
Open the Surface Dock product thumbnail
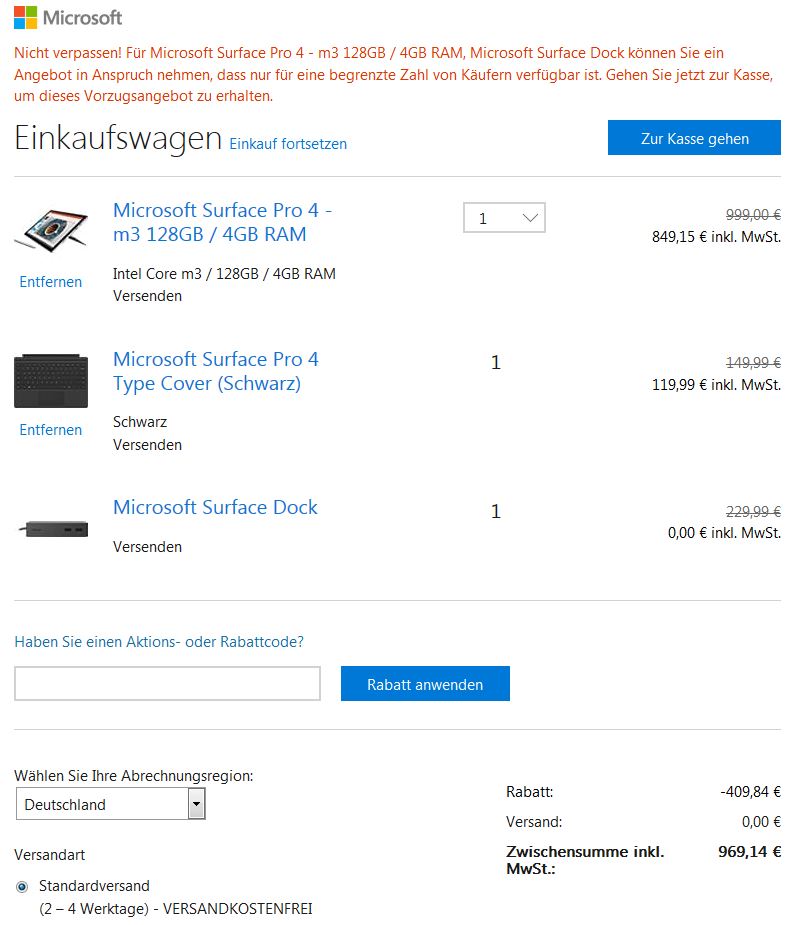[53, 529]
